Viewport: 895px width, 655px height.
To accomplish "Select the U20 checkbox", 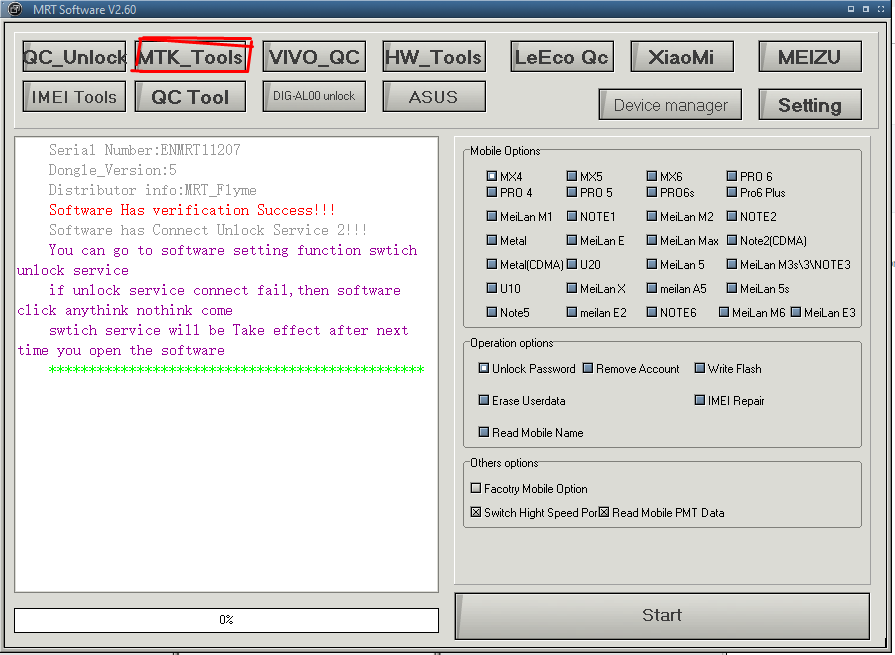I will [x=571, y=264].
